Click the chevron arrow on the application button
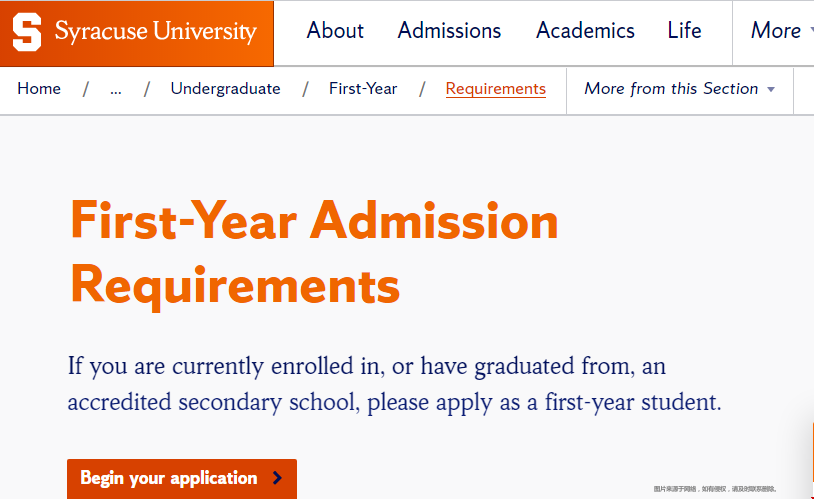This screenshot has width=814, height=499. point(278,478)
